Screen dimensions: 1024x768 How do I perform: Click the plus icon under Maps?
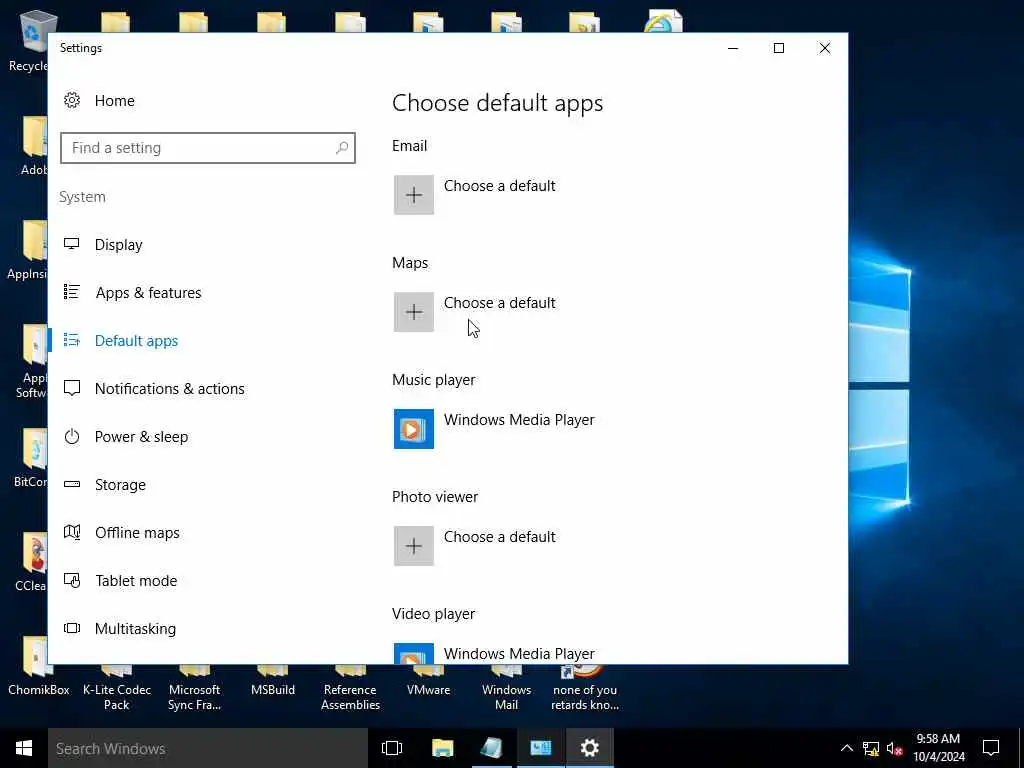pyautogui.click(x=414, y=312)
